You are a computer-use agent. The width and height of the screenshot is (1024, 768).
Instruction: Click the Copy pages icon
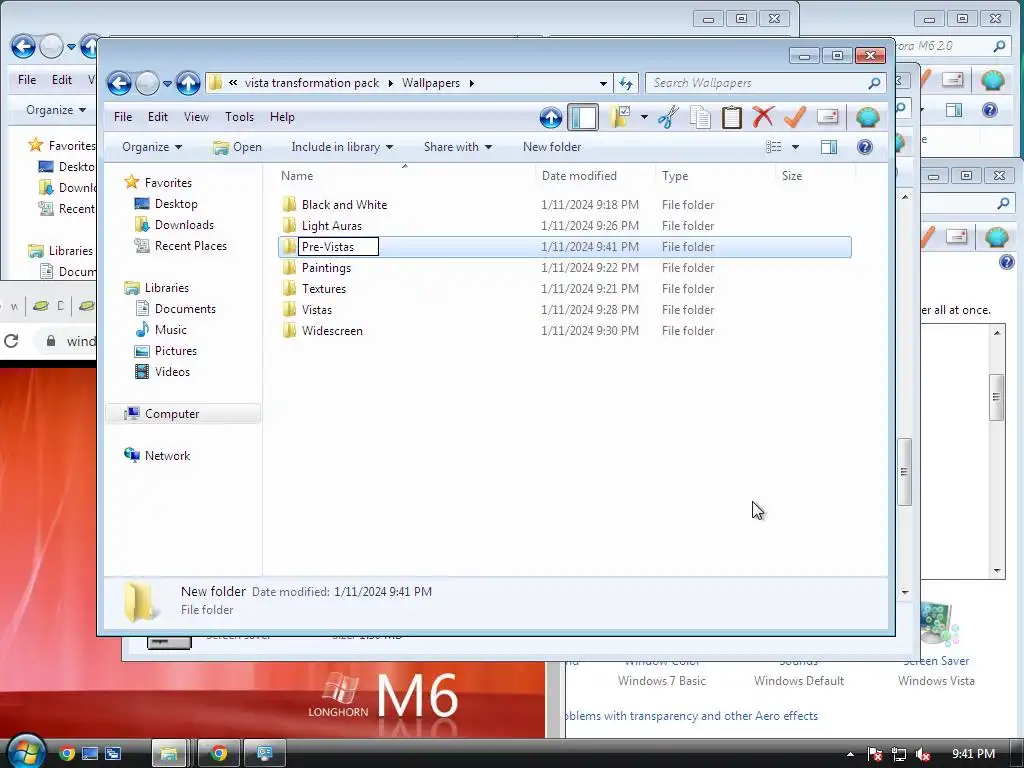click(700, 118)
